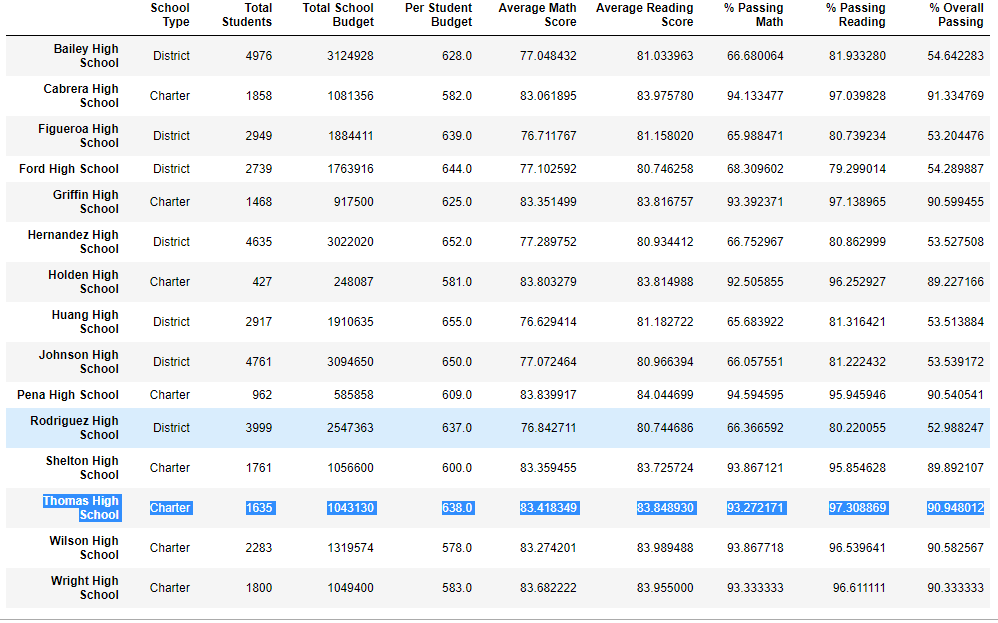Click Wright's total budget 1049400
The image size is (998, 623).
[351, 588]
